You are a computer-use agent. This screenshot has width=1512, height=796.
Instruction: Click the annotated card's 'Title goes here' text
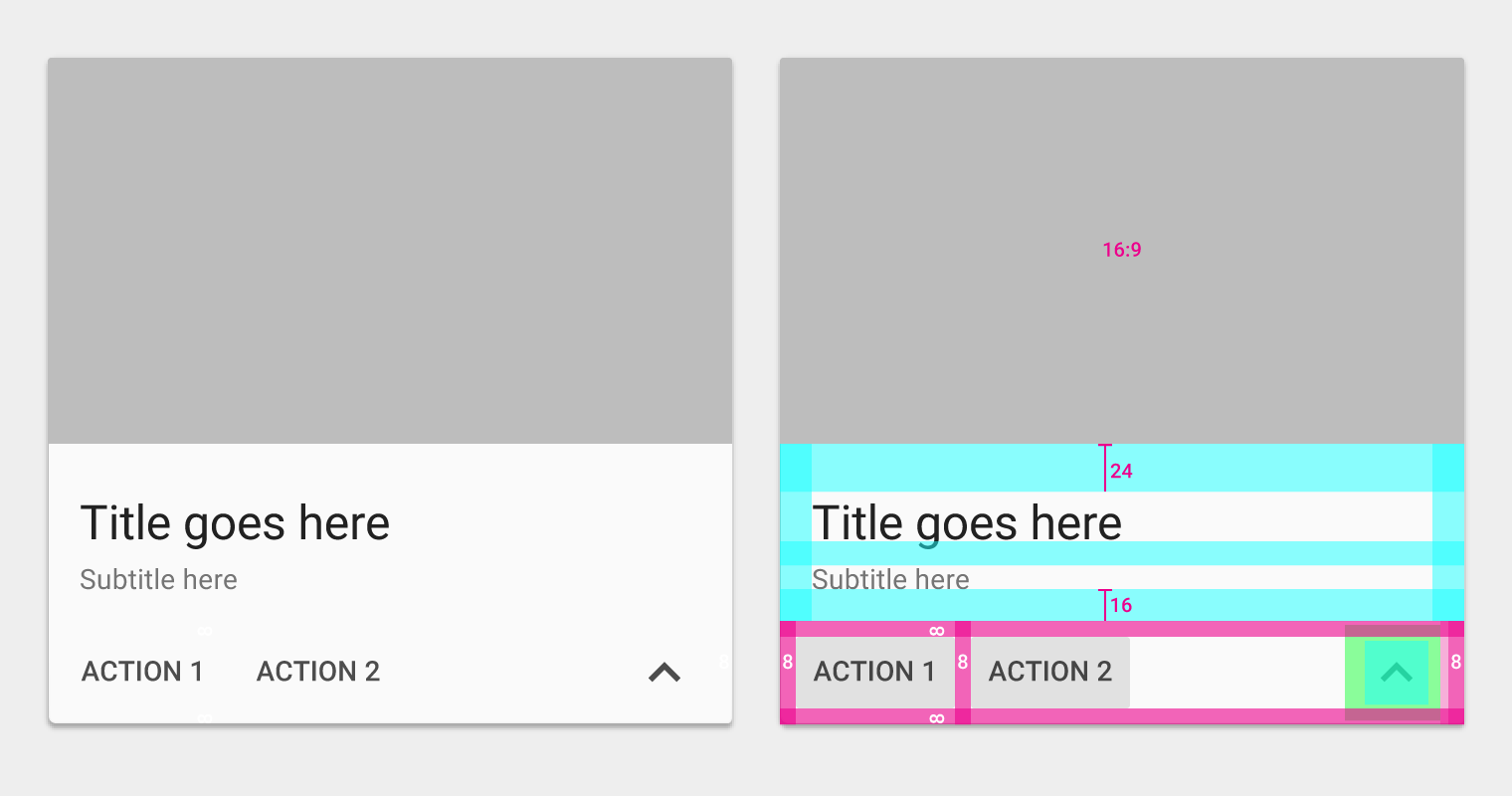967,523
